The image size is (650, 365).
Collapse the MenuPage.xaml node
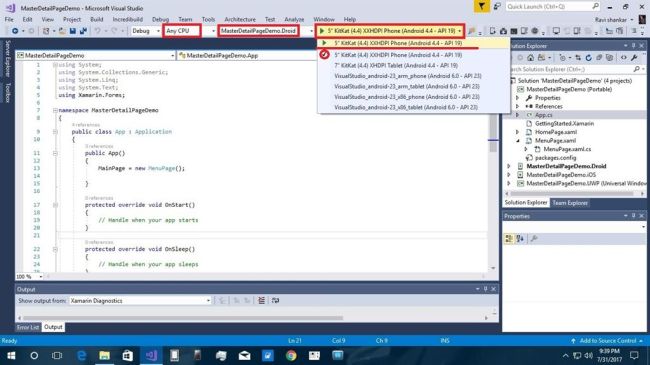tap(518, 141)
